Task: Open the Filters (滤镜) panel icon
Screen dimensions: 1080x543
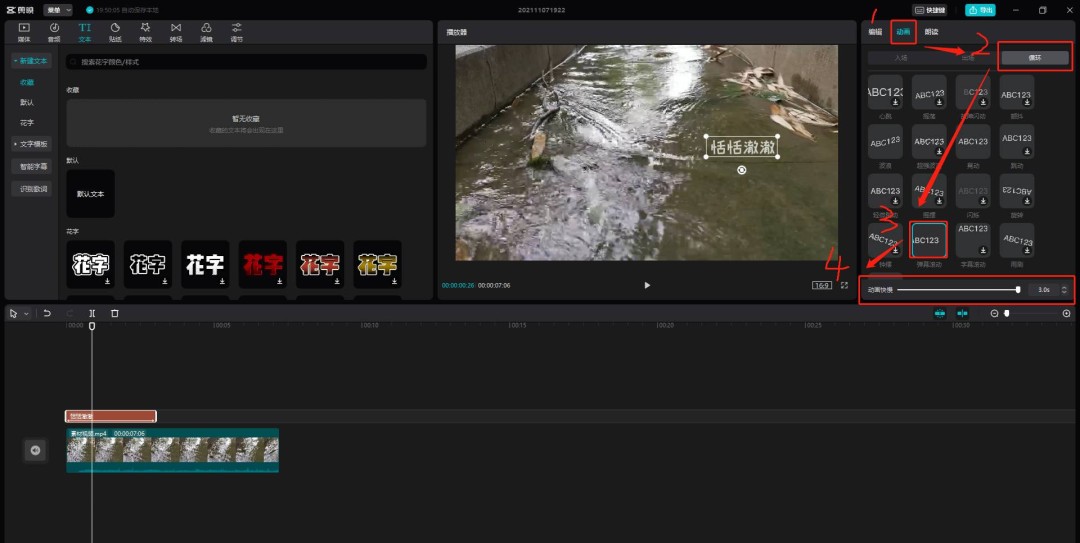Action: click(206, 32)
